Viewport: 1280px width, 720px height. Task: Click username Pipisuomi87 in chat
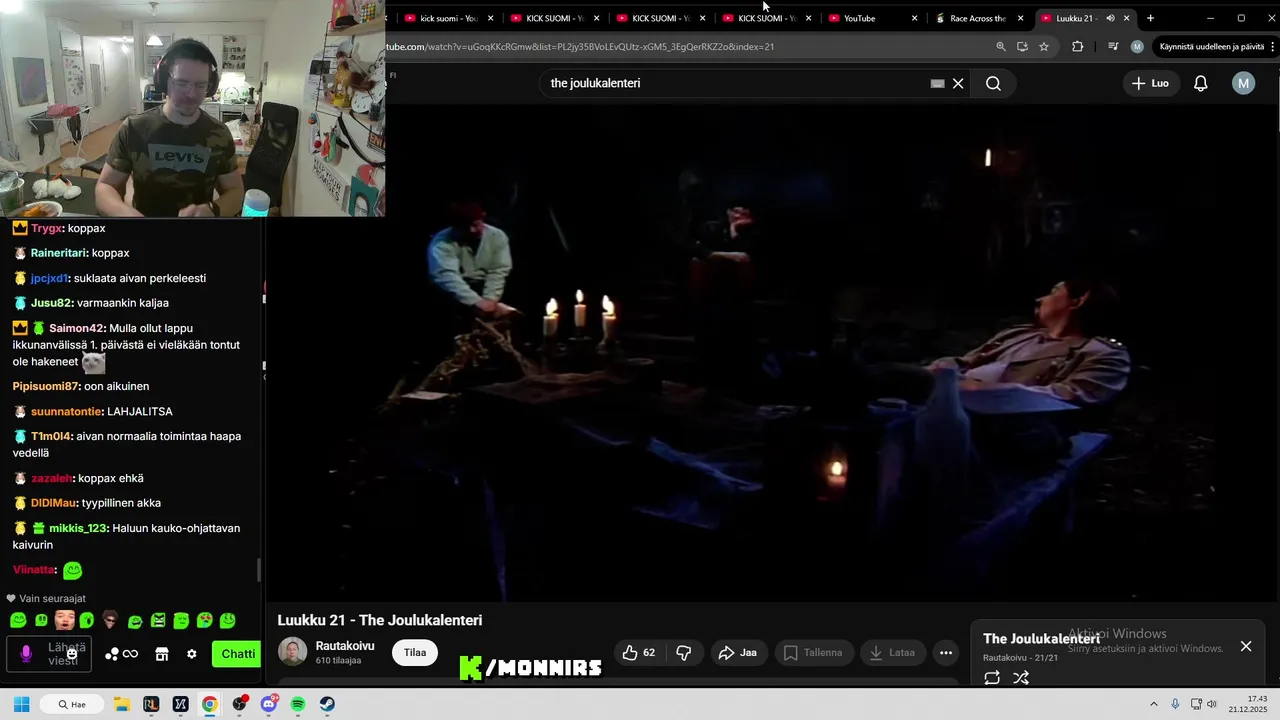click(45, 386)
